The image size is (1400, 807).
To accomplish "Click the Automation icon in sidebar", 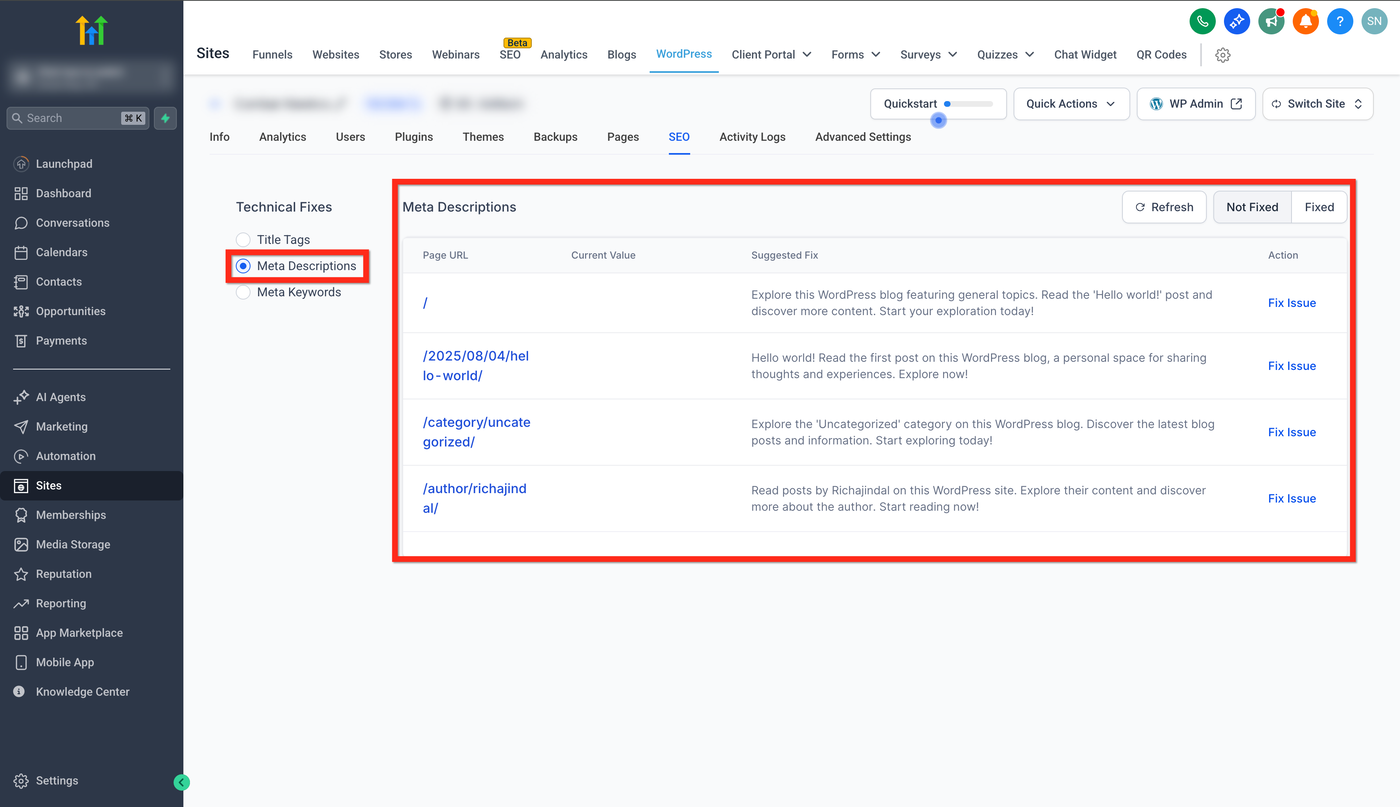I will point(21,456).
